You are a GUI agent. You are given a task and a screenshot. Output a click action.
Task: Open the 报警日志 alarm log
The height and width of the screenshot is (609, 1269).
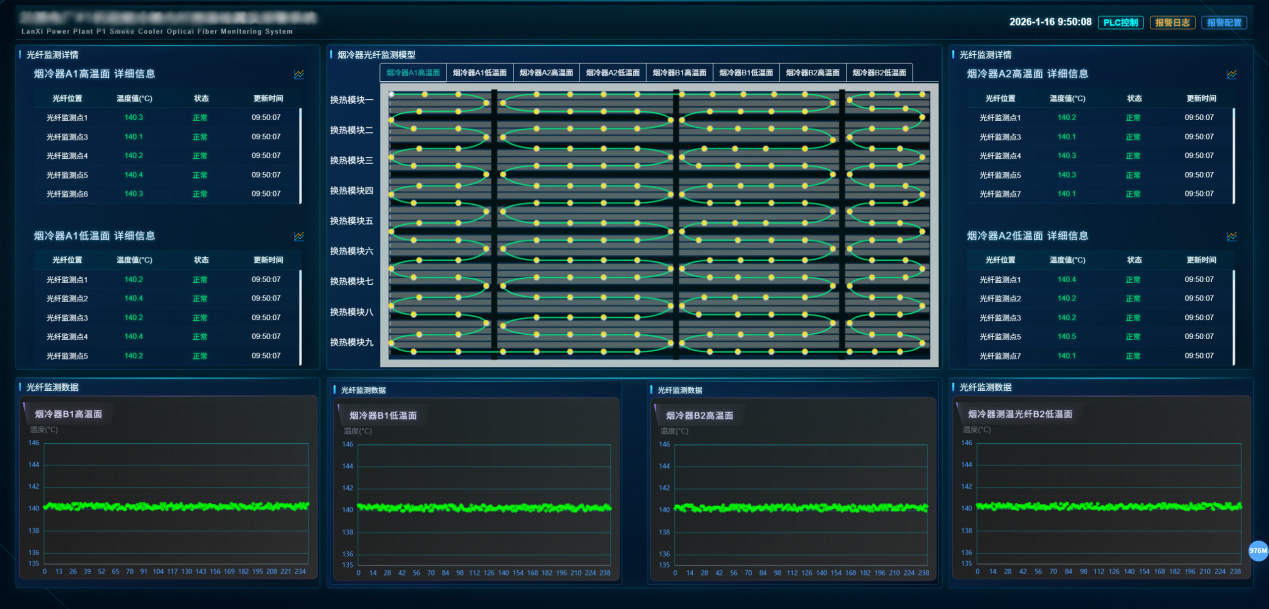pos(1172,22)
